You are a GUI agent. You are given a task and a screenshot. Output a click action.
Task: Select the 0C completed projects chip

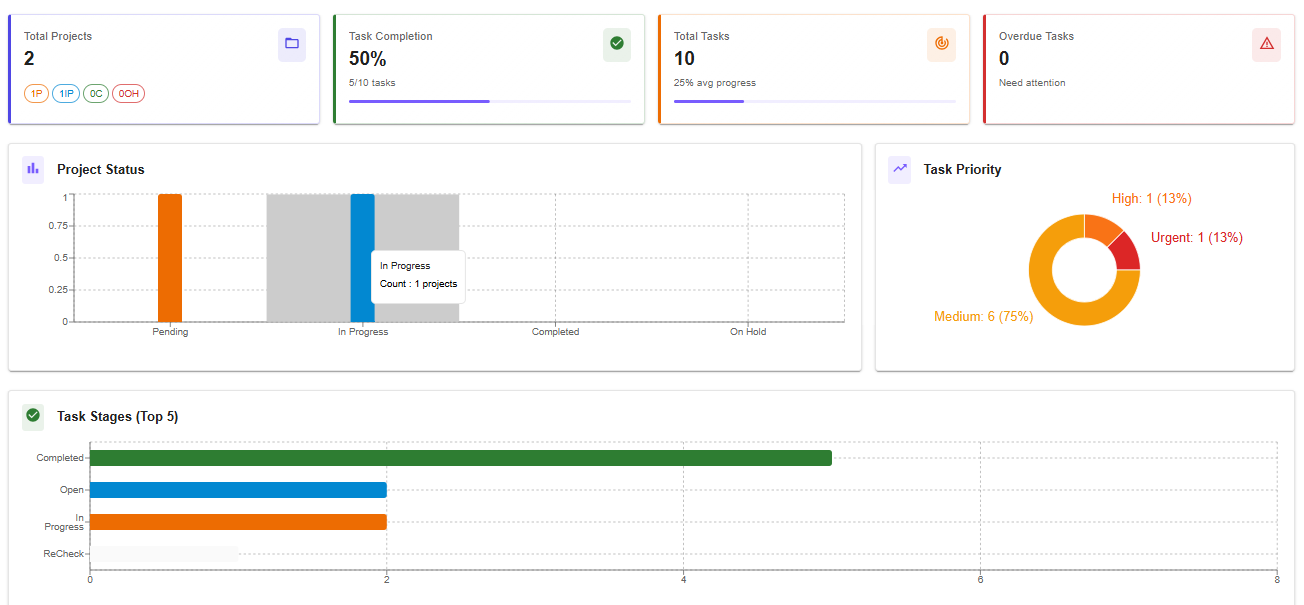[x=96, y=94]
